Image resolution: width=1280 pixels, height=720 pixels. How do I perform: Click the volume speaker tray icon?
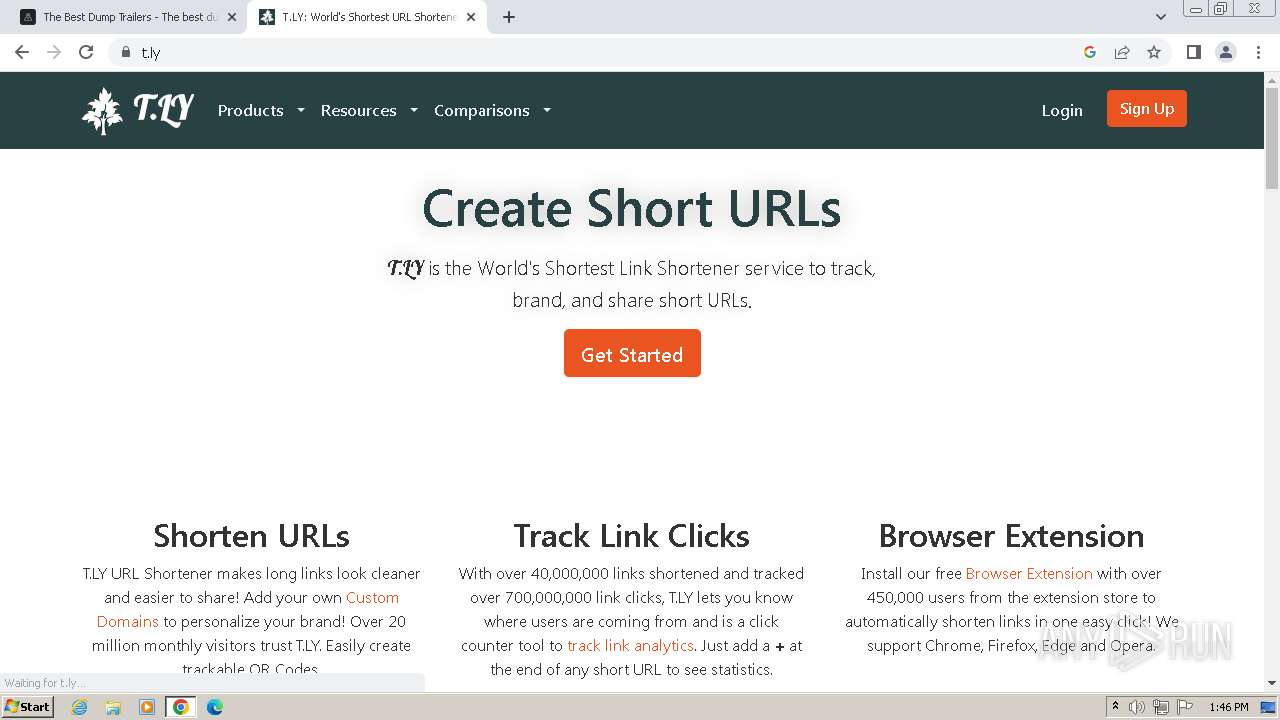click(1137, 707)
